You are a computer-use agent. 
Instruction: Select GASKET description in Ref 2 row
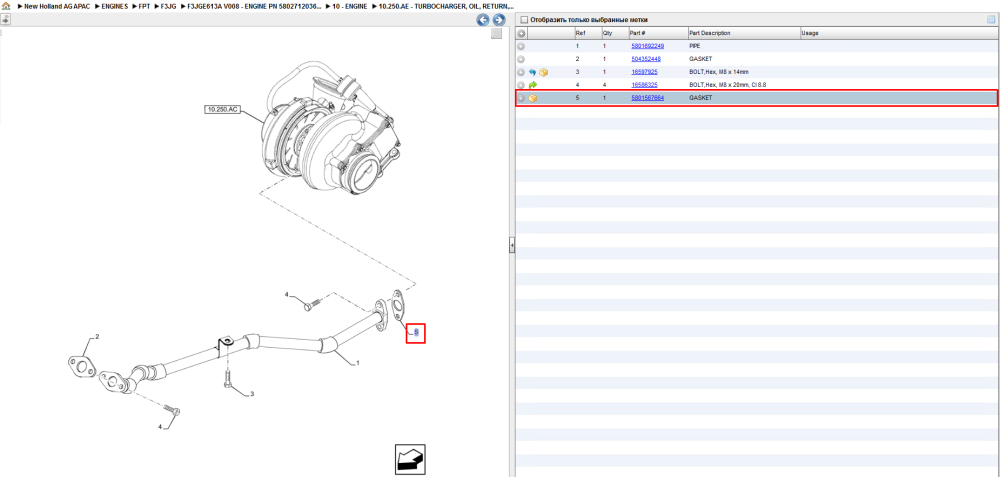700,59
